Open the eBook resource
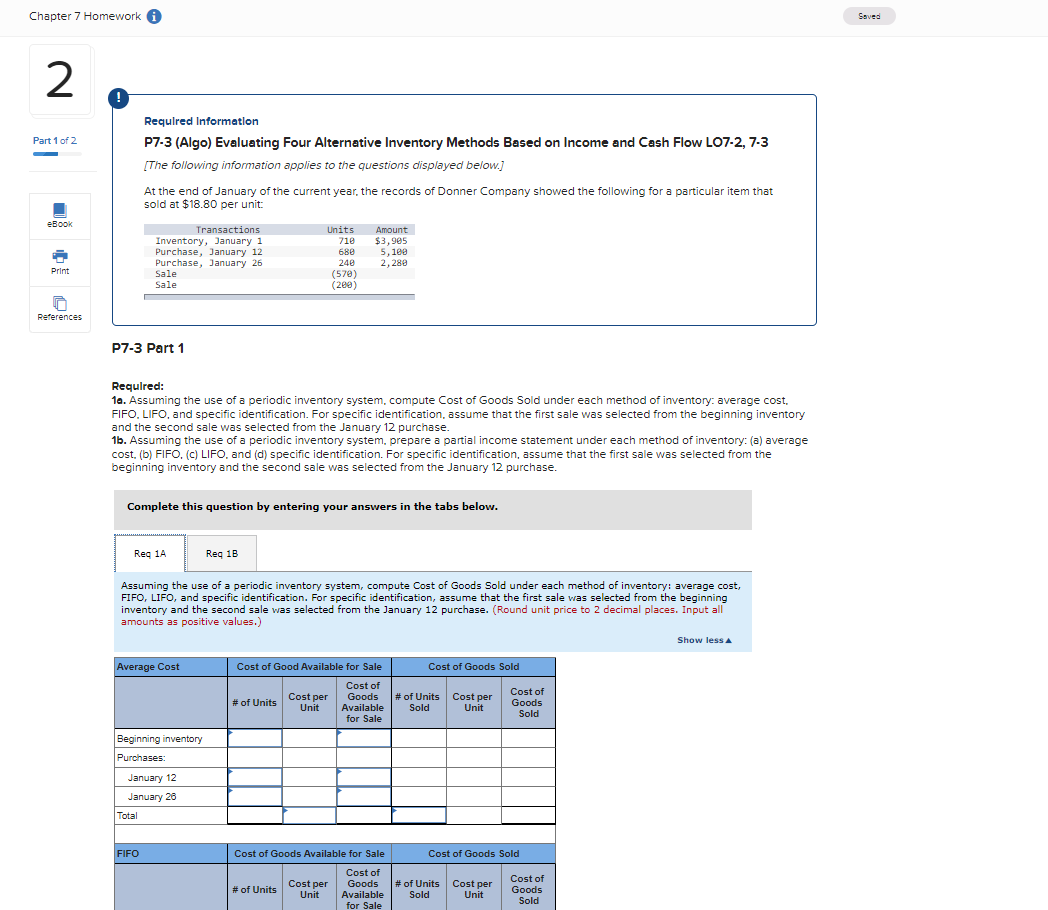1048x910 pixels. tap(59, 216)
